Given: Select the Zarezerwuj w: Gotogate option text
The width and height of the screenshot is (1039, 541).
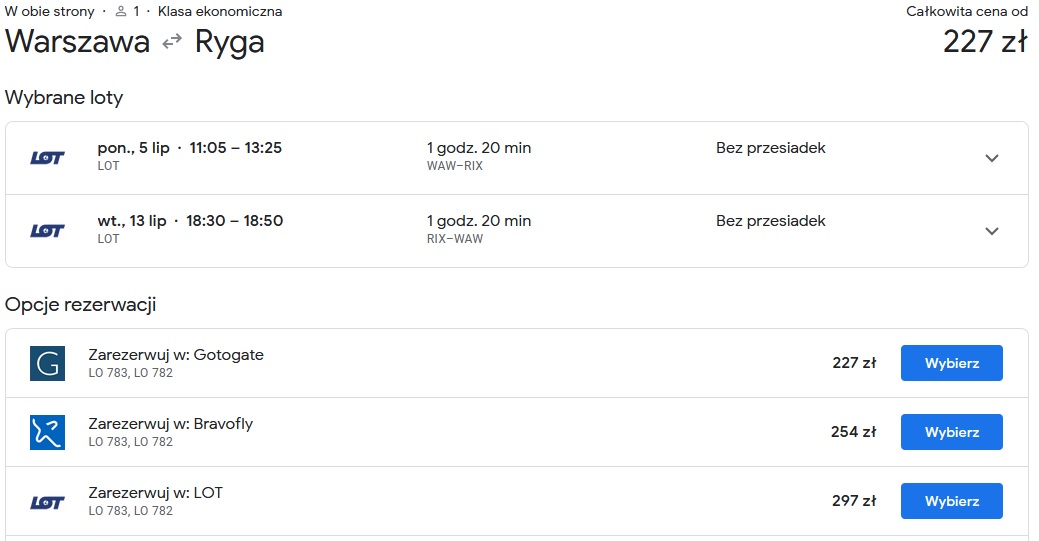Looking at the screenshot, I should (176, 355).
